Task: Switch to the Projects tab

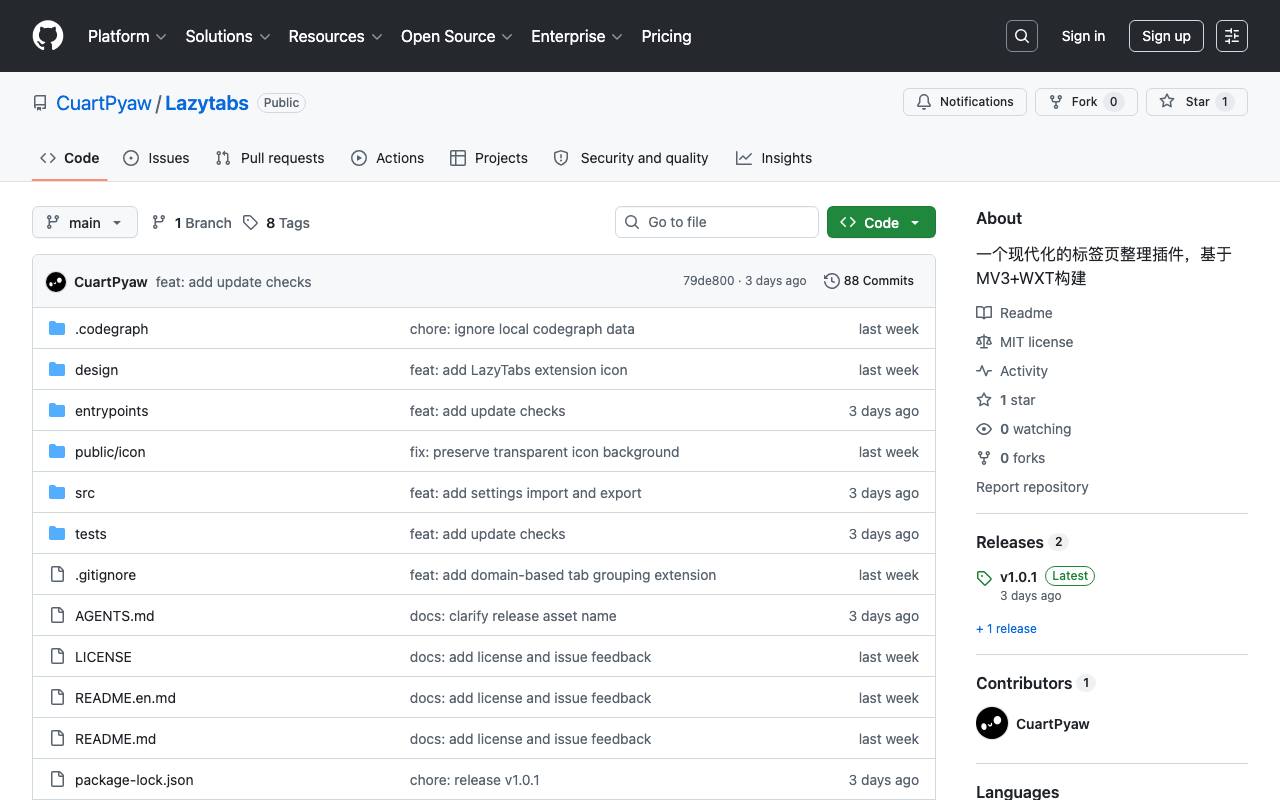Action: click(489, 158)
